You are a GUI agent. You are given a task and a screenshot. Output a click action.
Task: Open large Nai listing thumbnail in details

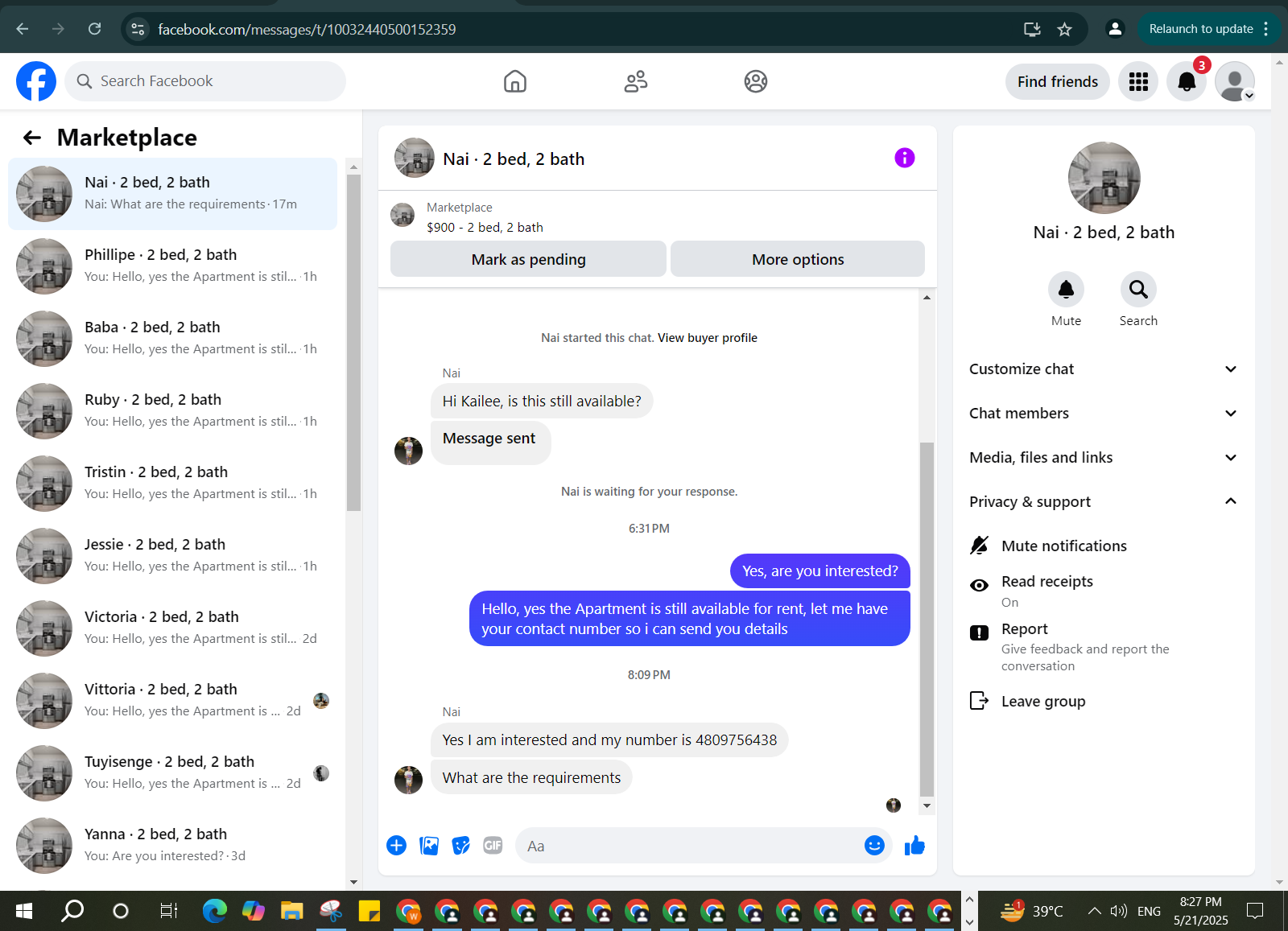(x=1104, y=179)
